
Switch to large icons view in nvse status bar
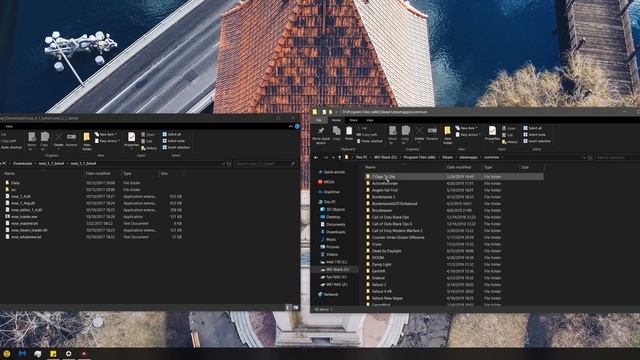point(296,308)
